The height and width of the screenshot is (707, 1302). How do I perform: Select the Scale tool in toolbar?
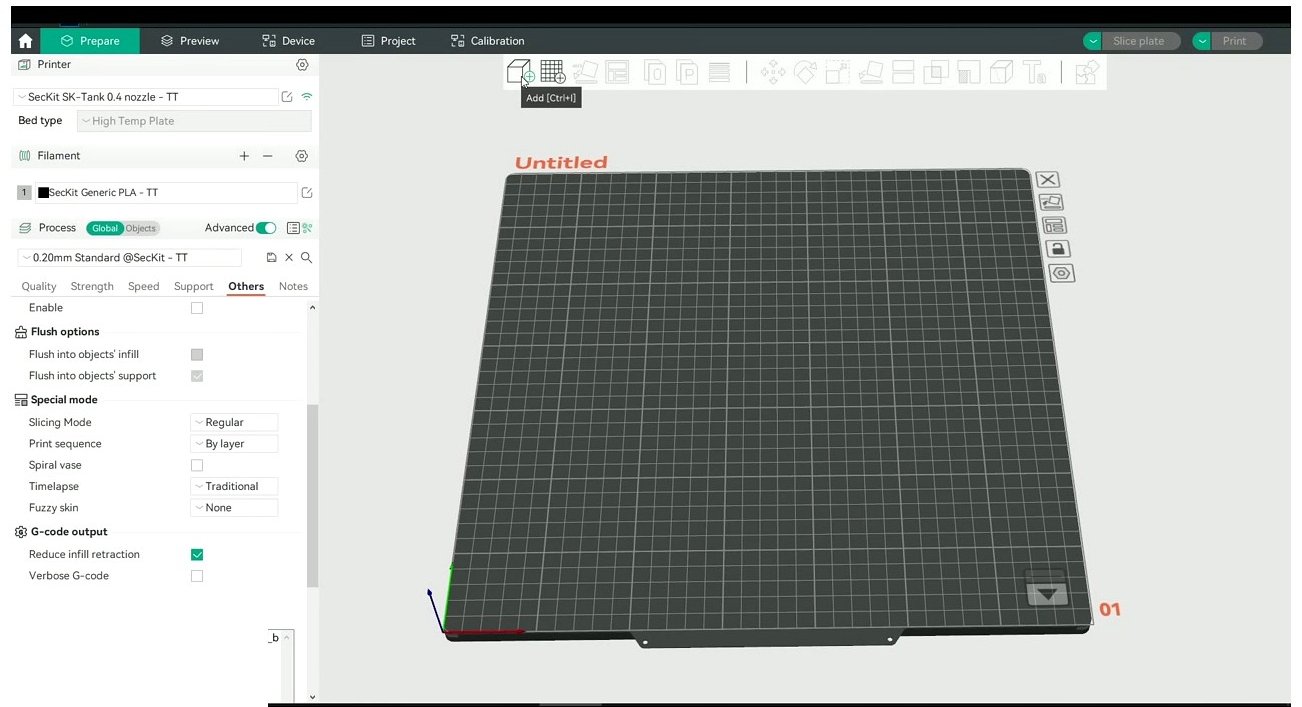837,72
